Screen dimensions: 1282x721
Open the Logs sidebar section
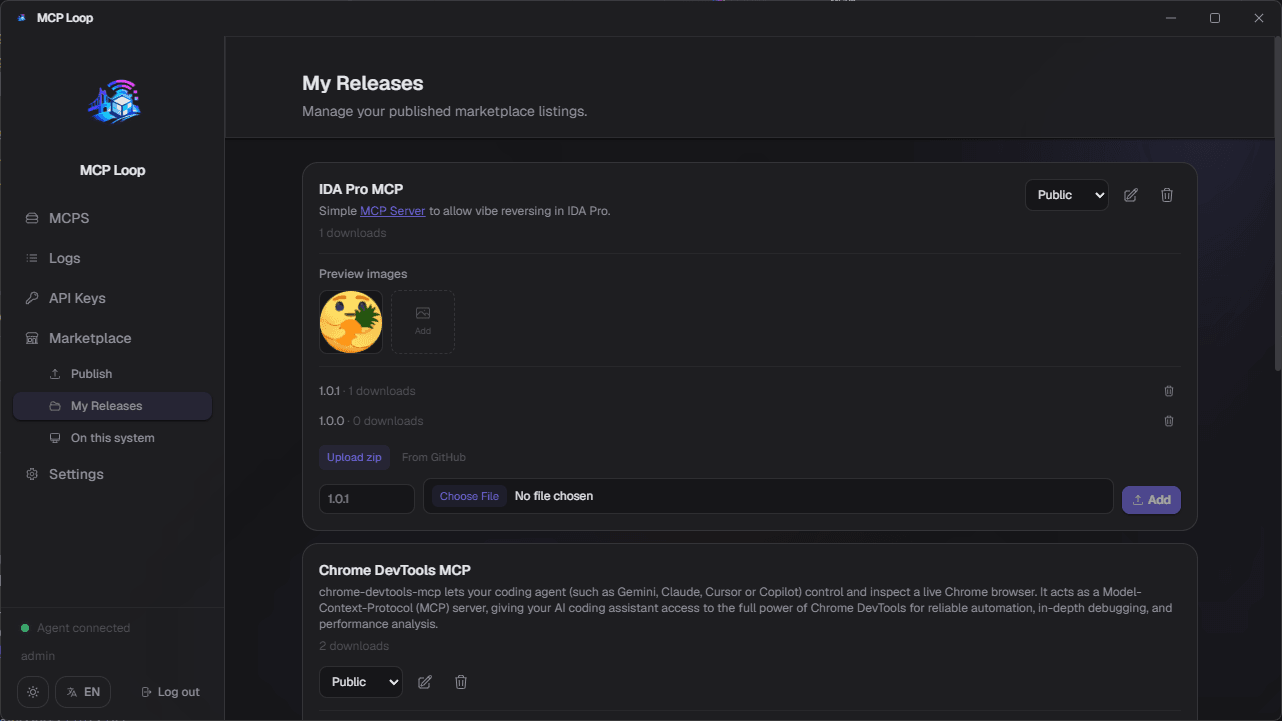[112, 258]
